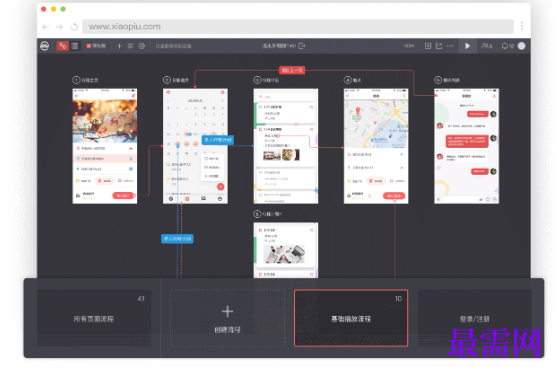Click the browser forward arrow
Image resolution: width=560 pixels, height=374 pixels.
pyautogui.click(x=59, y=27)
